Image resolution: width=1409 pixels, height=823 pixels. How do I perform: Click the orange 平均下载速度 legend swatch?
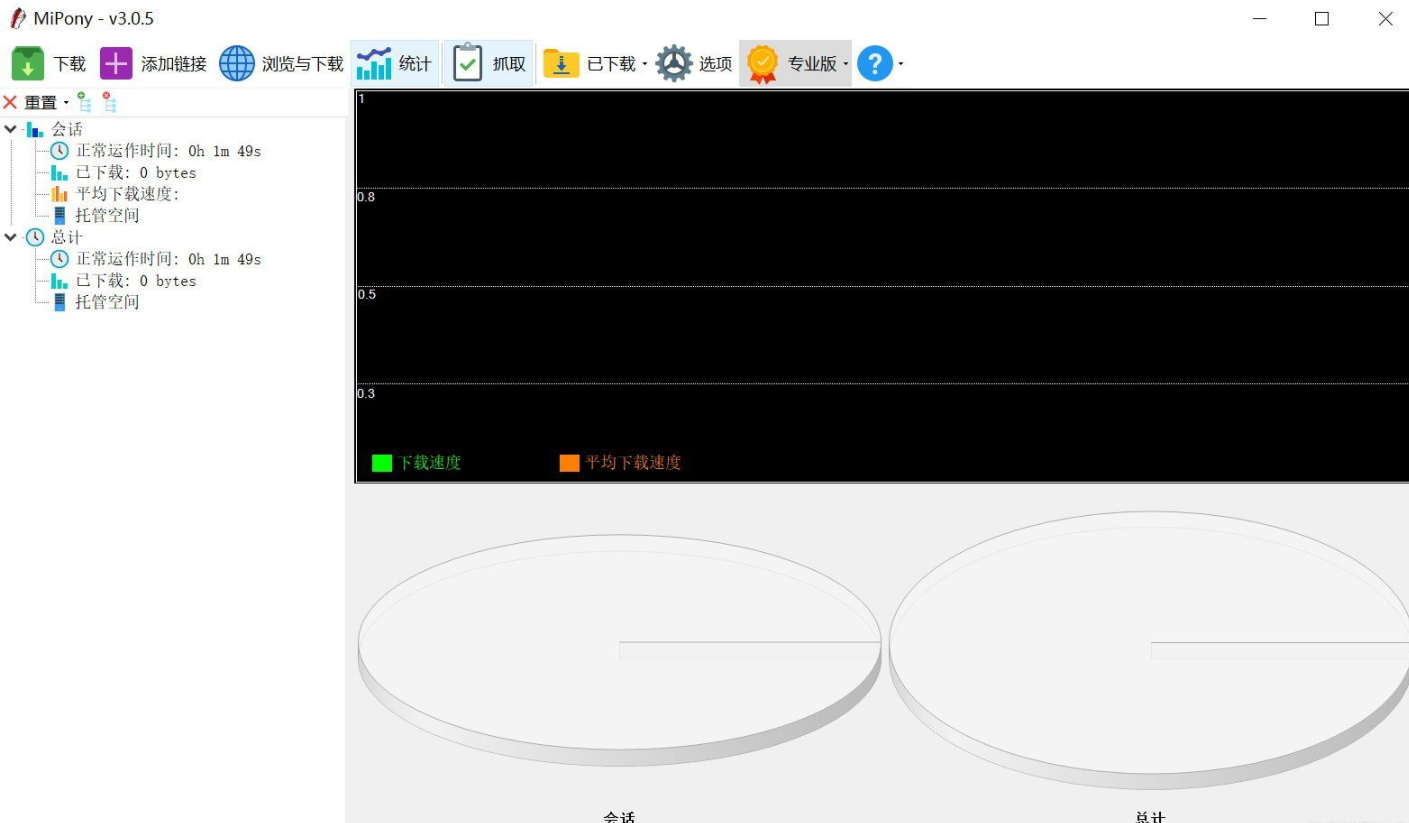(569, 463)
